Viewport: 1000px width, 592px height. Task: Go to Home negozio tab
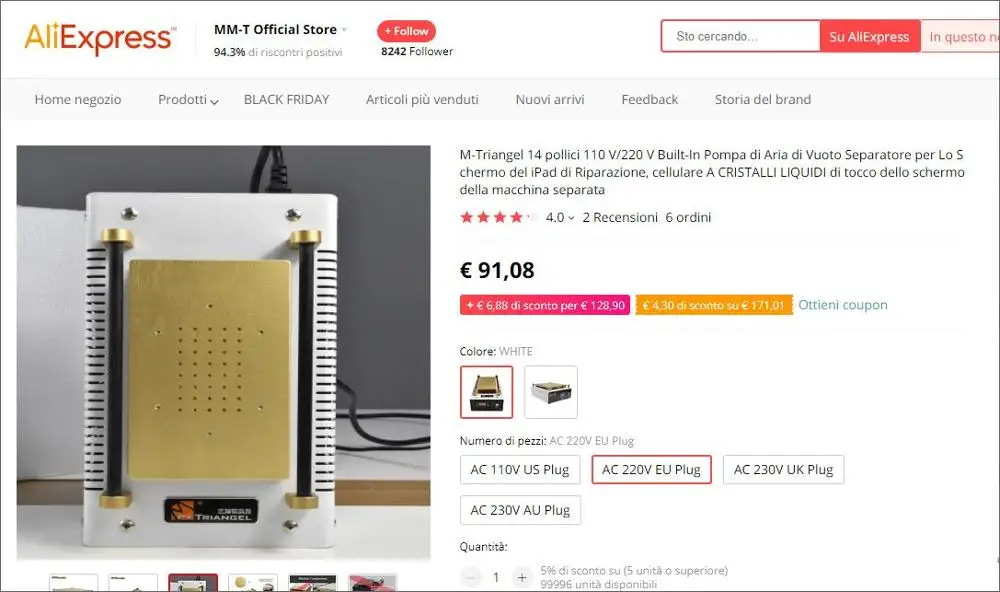[x=78, y=100]
